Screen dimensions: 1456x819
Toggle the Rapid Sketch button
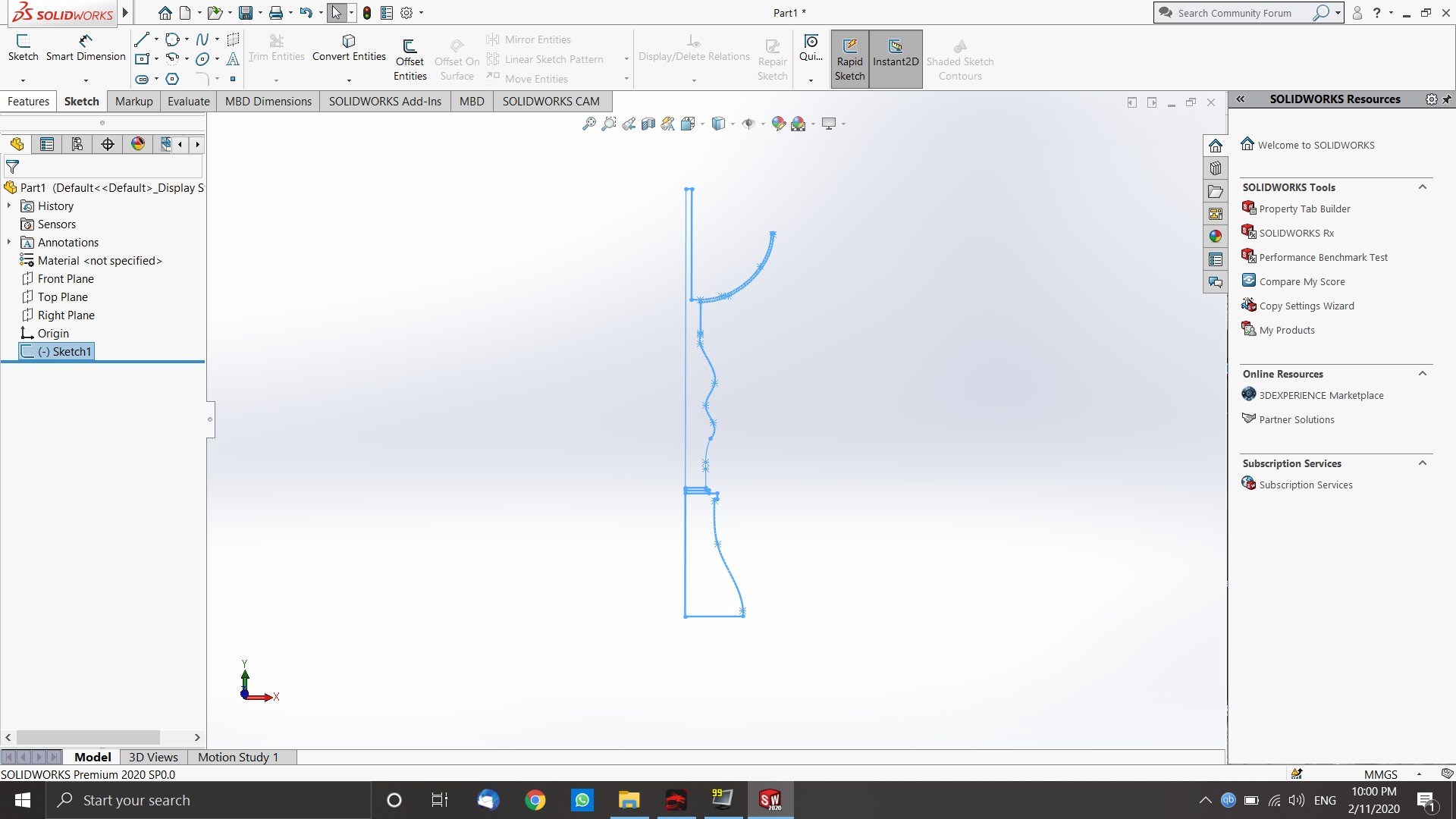point(849,59)
